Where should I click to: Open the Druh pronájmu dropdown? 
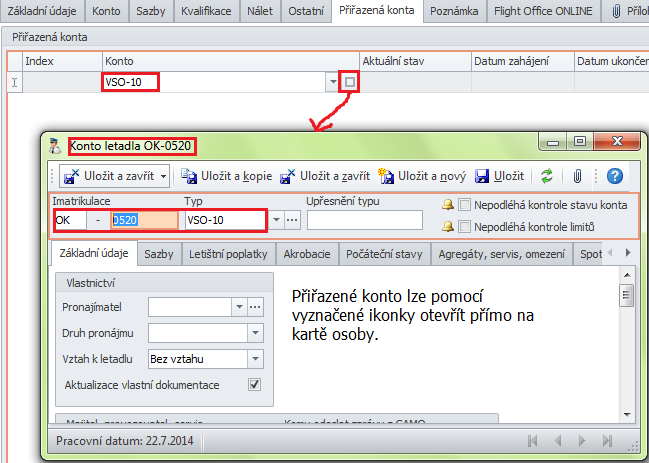255,332
